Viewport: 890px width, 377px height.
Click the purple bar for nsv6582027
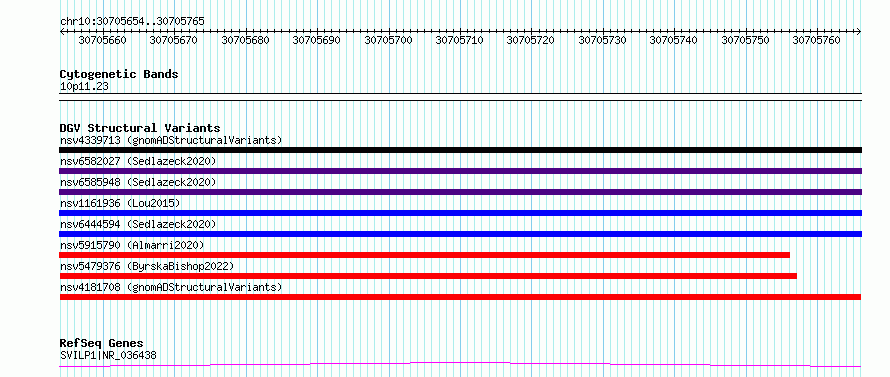(x=460, y=171)
